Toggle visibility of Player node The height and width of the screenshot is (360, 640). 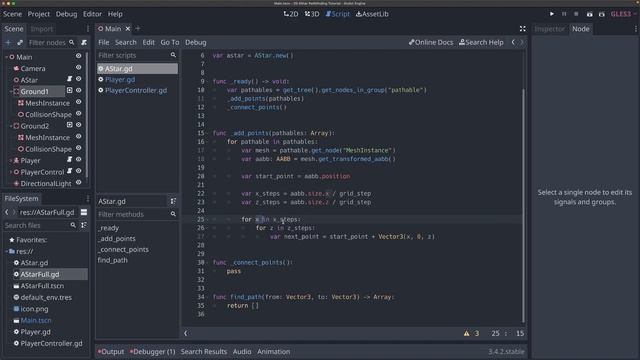coord(78,160)
